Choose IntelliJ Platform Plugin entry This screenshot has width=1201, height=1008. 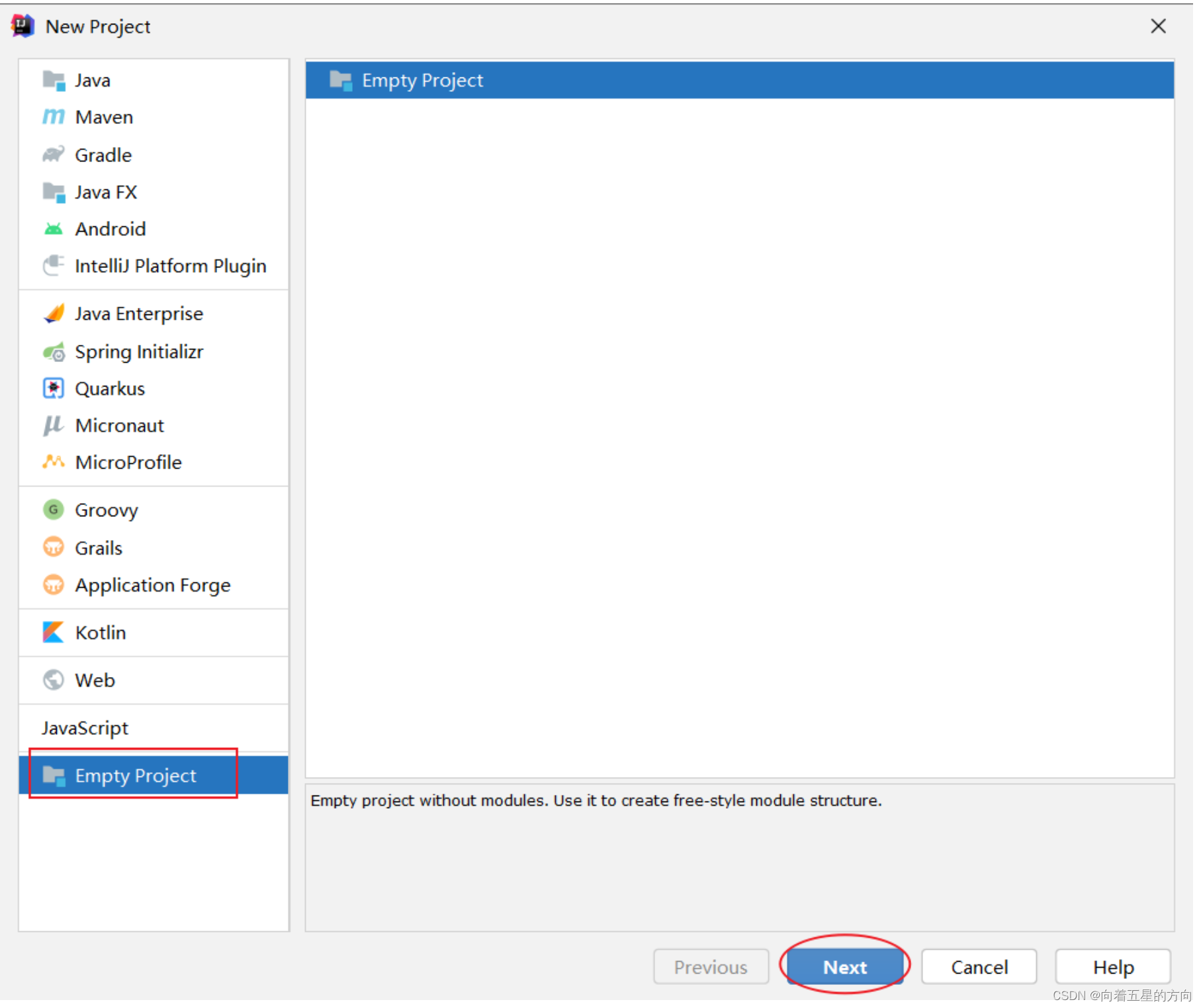pyautogui.click(x=154, y=266)
